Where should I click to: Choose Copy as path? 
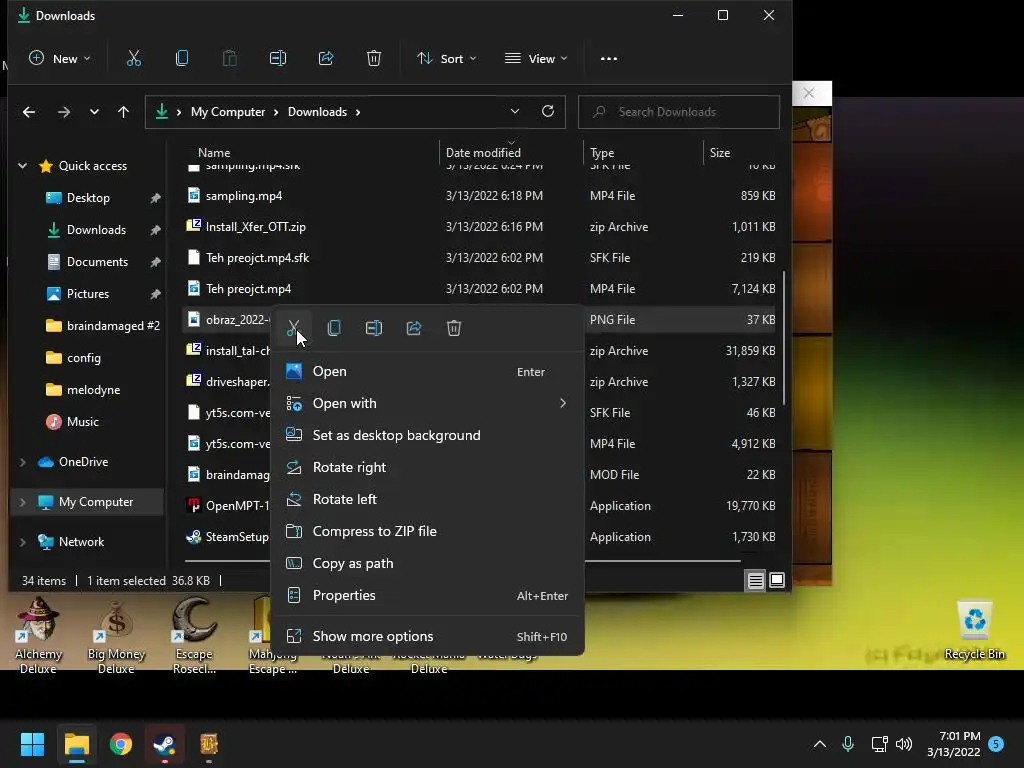point(427,564)
